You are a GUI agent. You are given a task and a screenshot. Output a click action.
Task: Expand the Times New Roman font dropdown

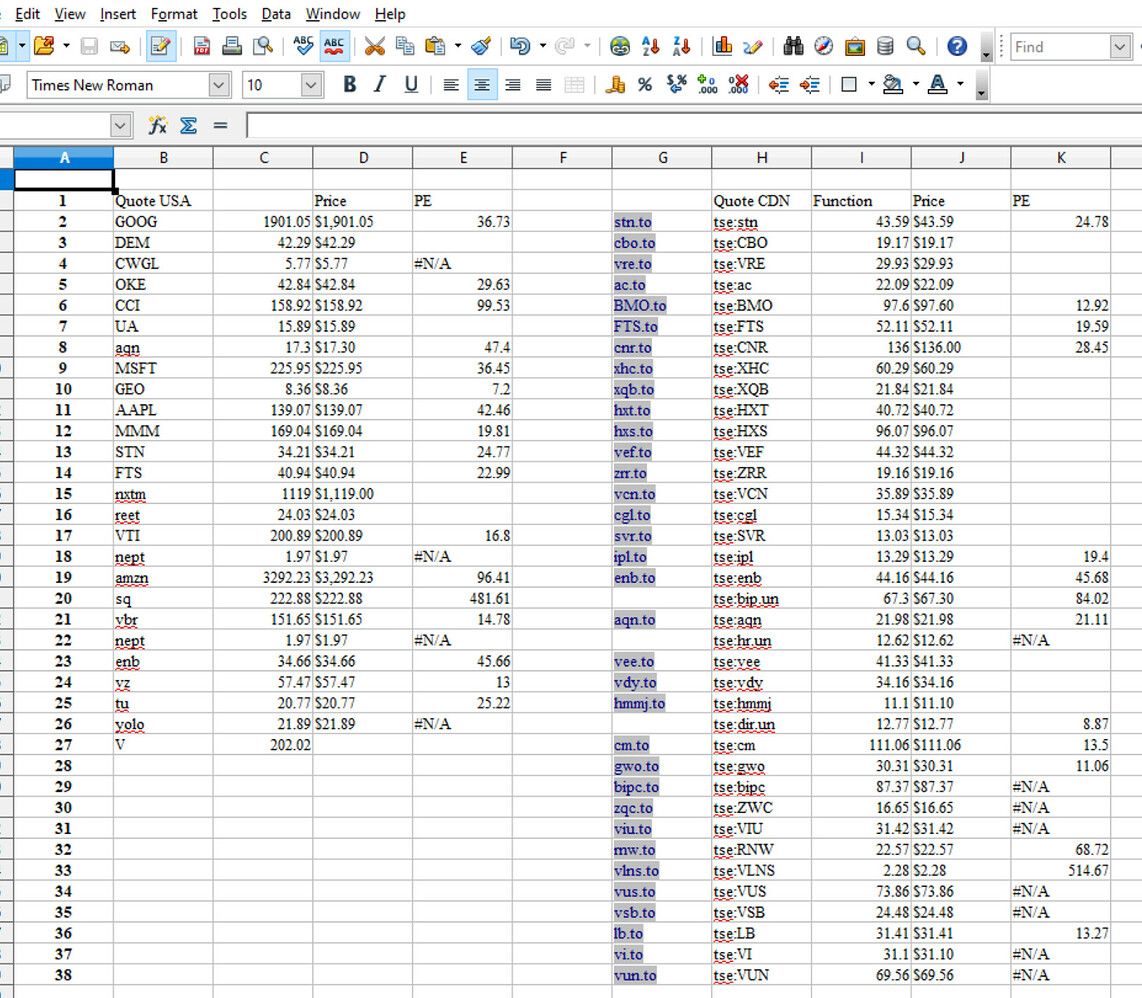pos(218,85)
